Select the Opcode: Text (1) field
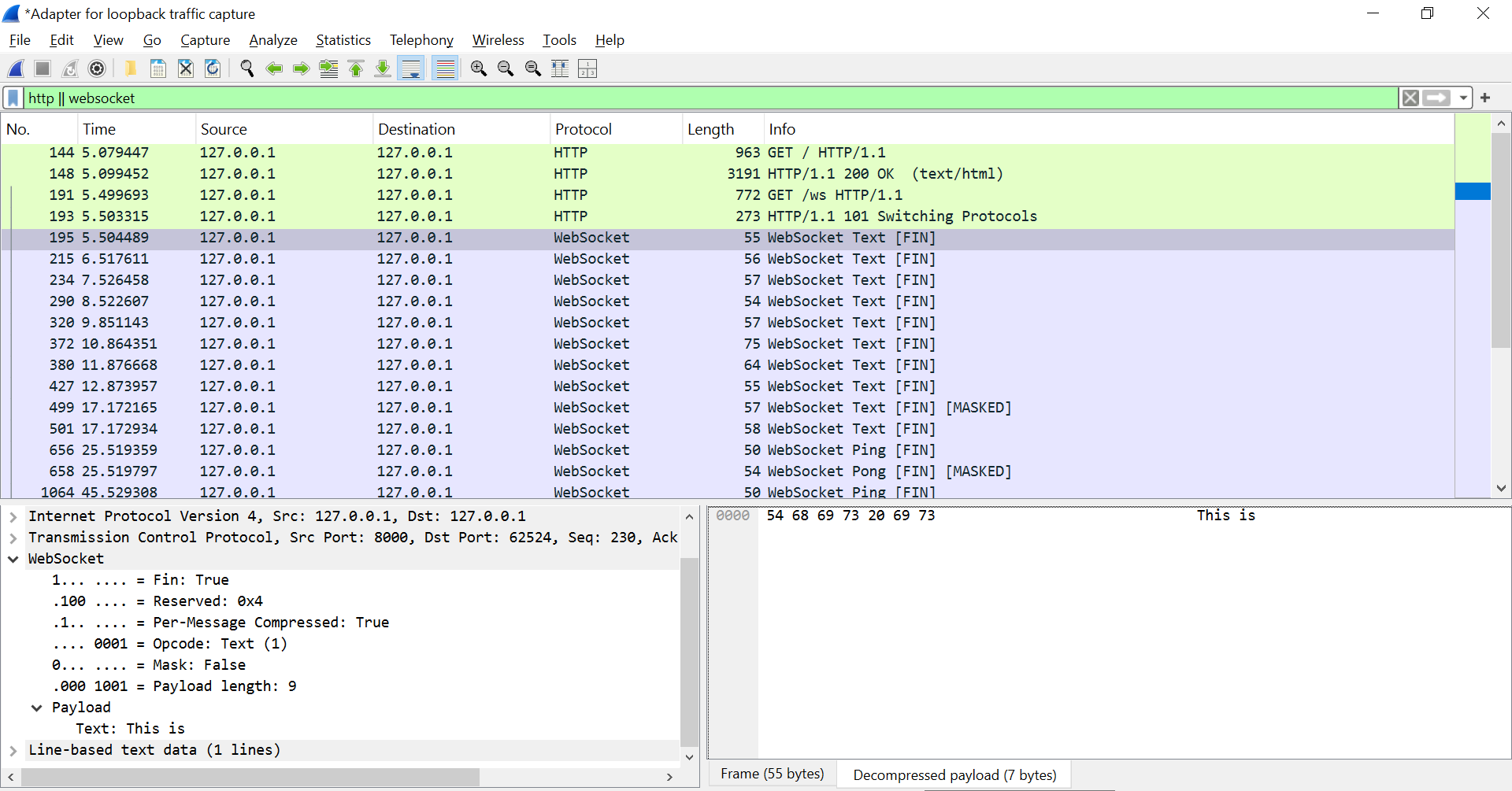This screenshot has height=791, width=1512. 169,644
